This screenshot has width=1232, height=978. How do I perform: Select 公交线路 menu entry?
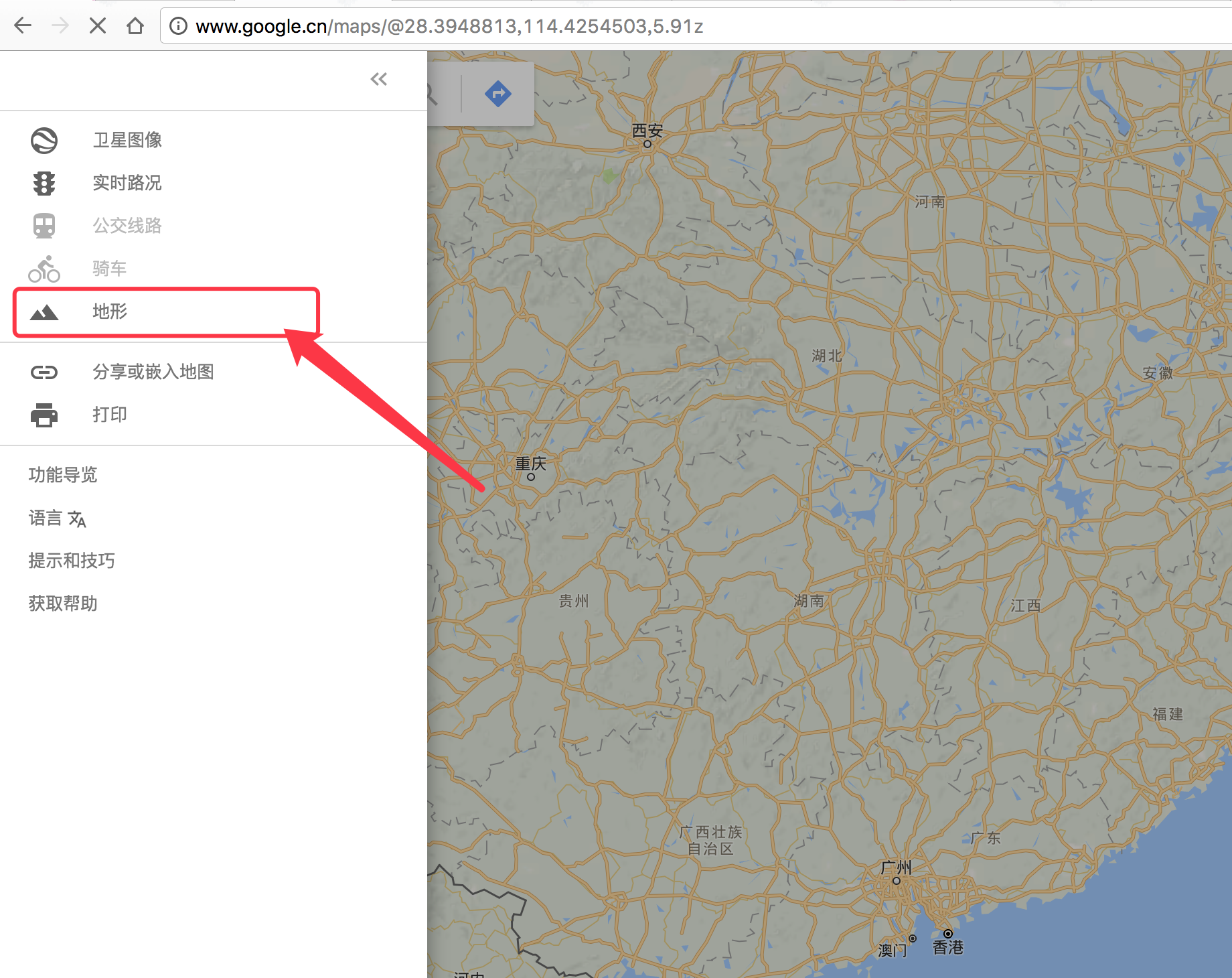point(127,226)
